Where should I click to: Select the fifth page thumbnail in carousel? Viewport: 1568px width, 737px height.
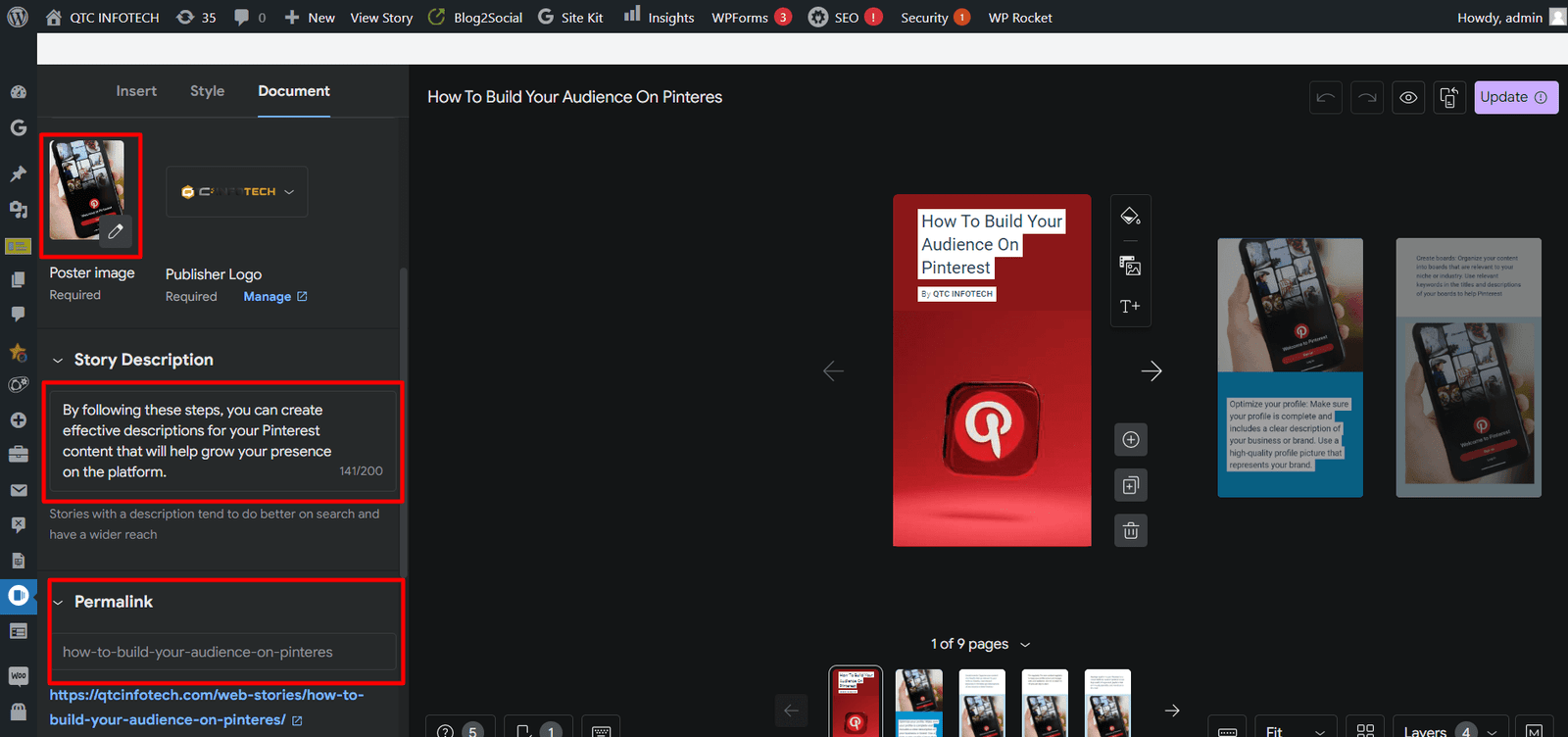click(x=1107, y=703)
